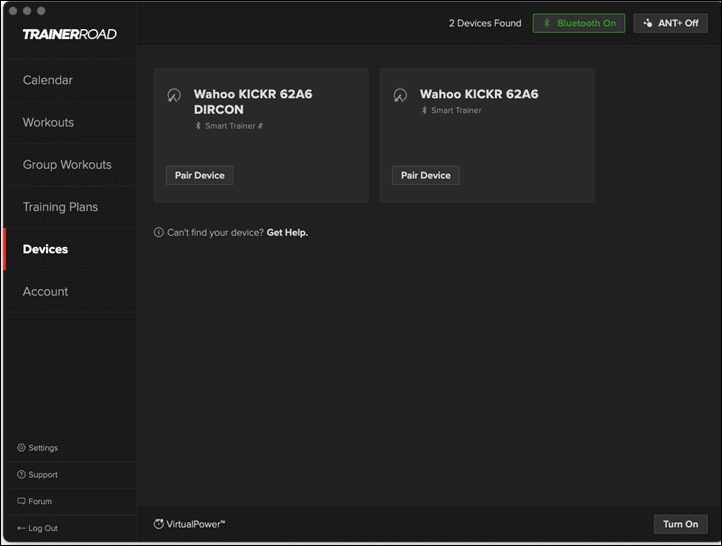The image size is (722, 546).
Task: Click Bluetooth glyph on second KICKR card
Action: click(425, 110)
